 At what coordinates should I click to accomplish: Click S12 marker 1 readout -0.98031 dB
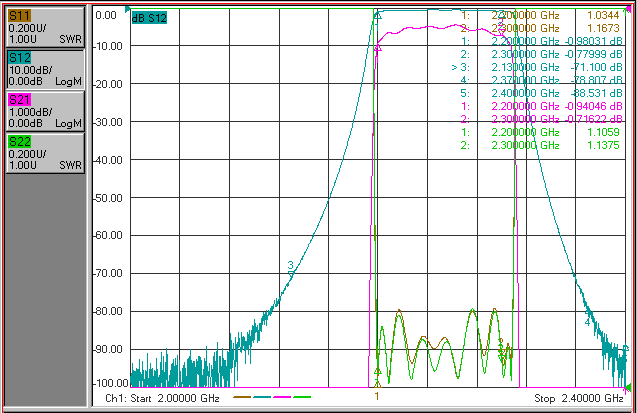click(x=594, y=41)
